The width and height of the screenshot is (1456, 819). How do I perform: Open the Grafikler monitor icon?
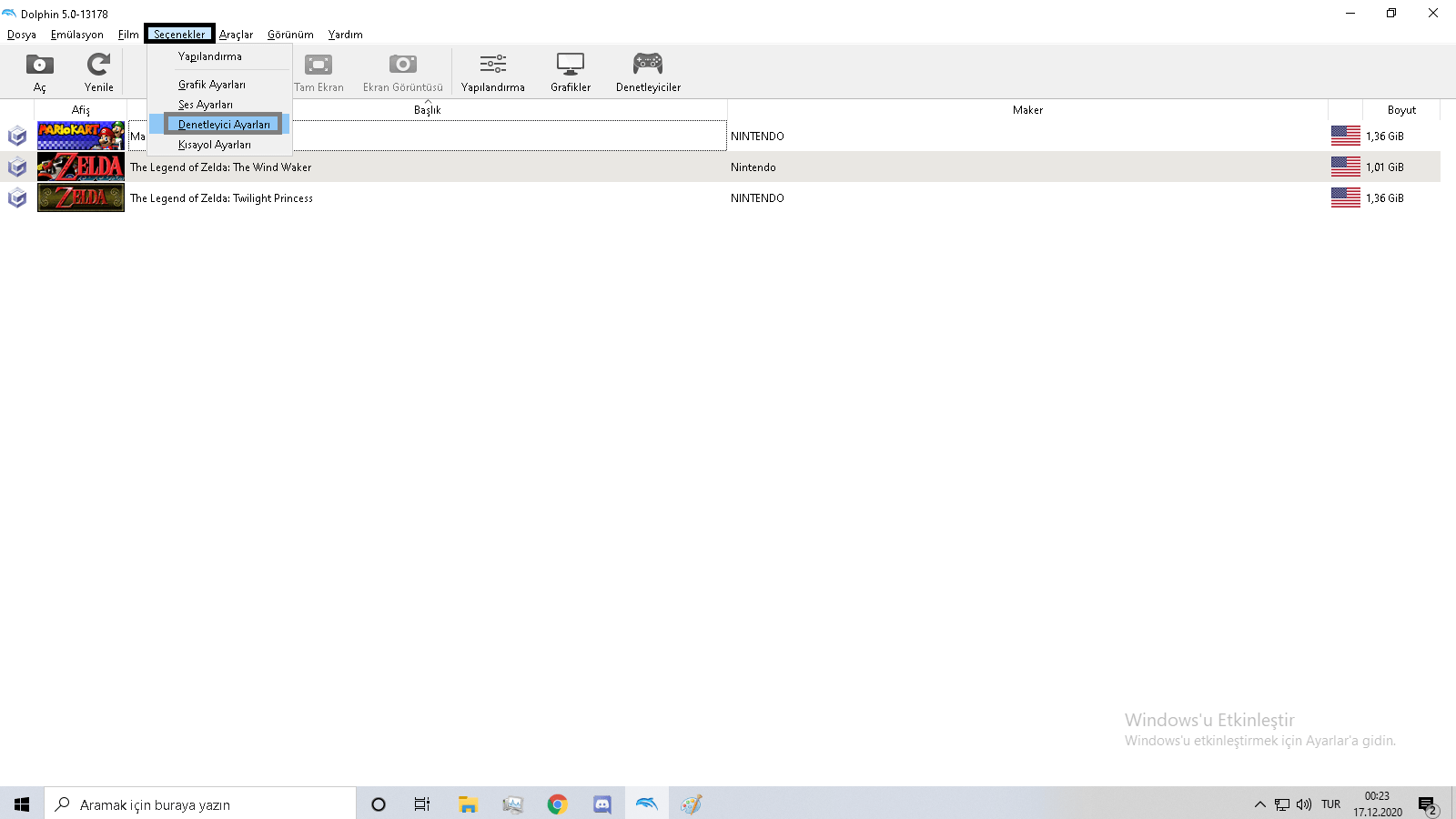click(x=571, y=65)
